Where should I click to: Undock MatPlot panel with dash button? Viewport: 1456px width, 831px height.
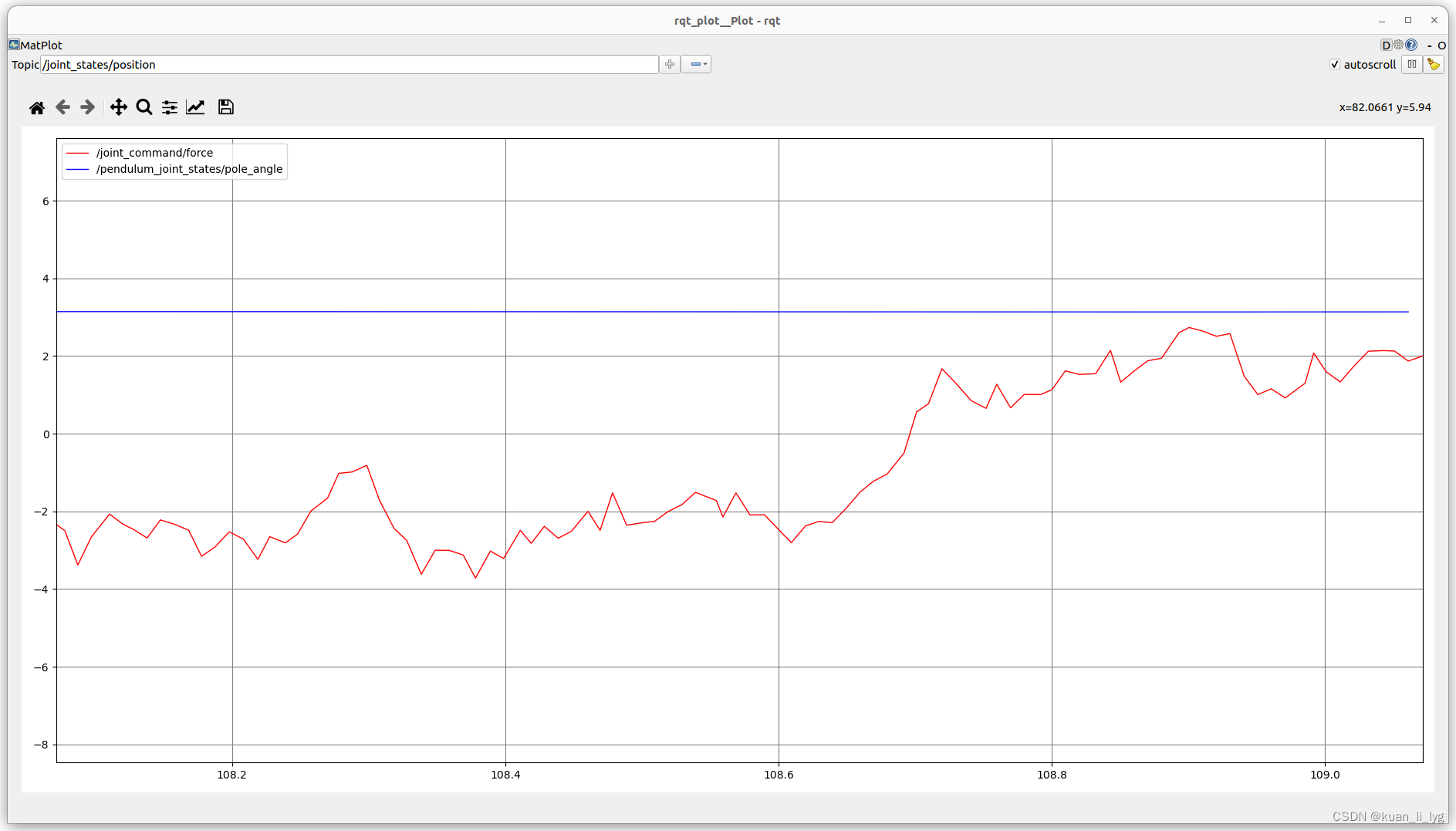(1430, 46)
